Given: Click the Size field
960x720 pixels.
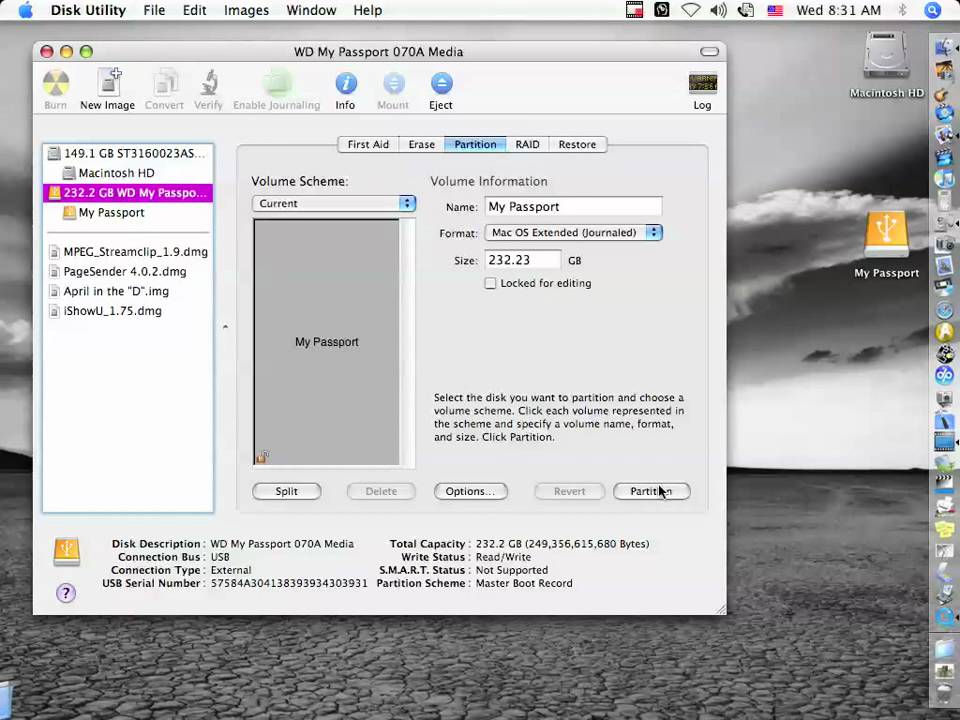Looking at the screenshot, I should (x=522, y=260).
